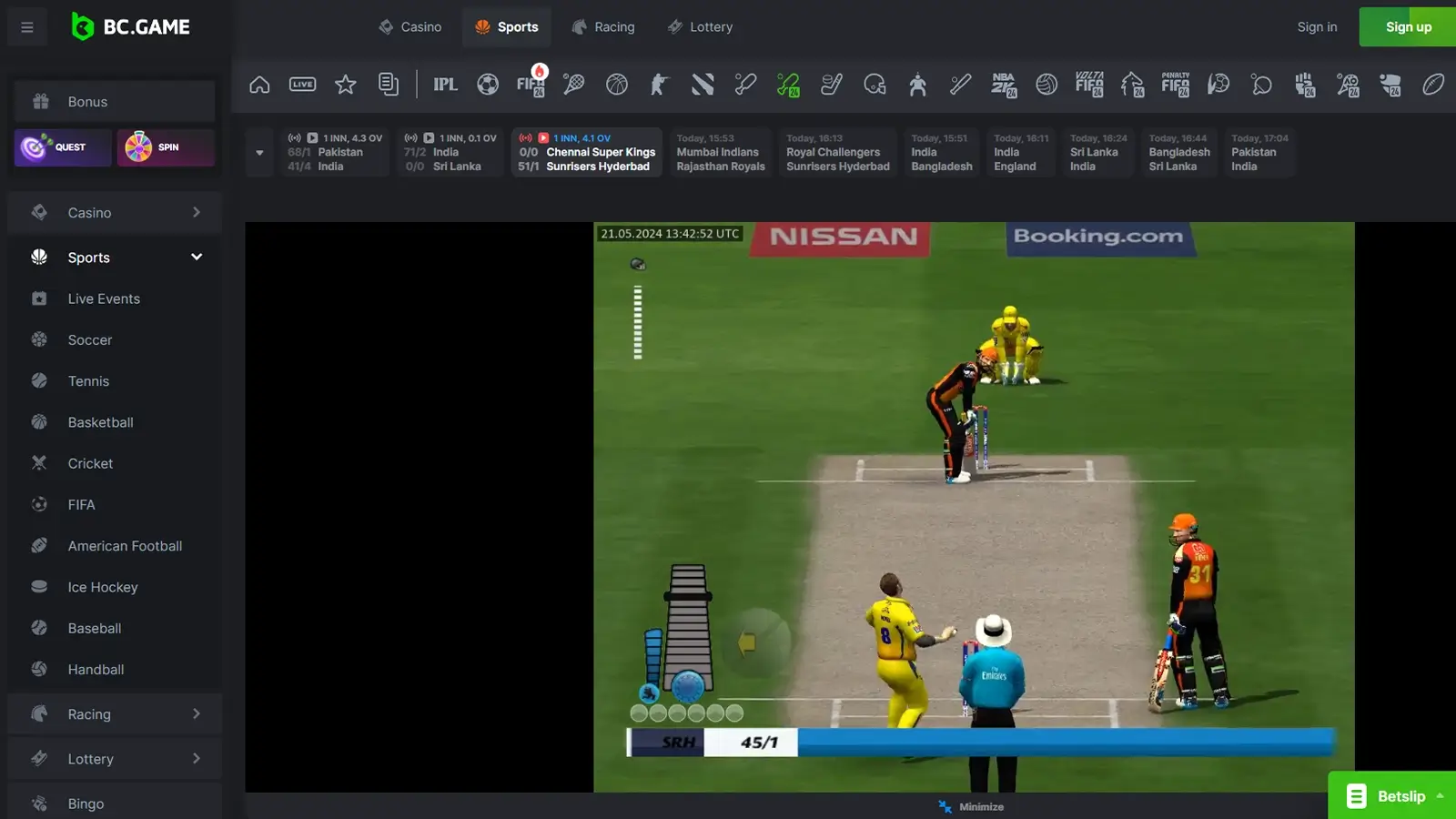The height and width of the screenshot is (819, 1456).
Task: Select the FIFA 24 icon with flame badge
Action: [x=531, y=84]
